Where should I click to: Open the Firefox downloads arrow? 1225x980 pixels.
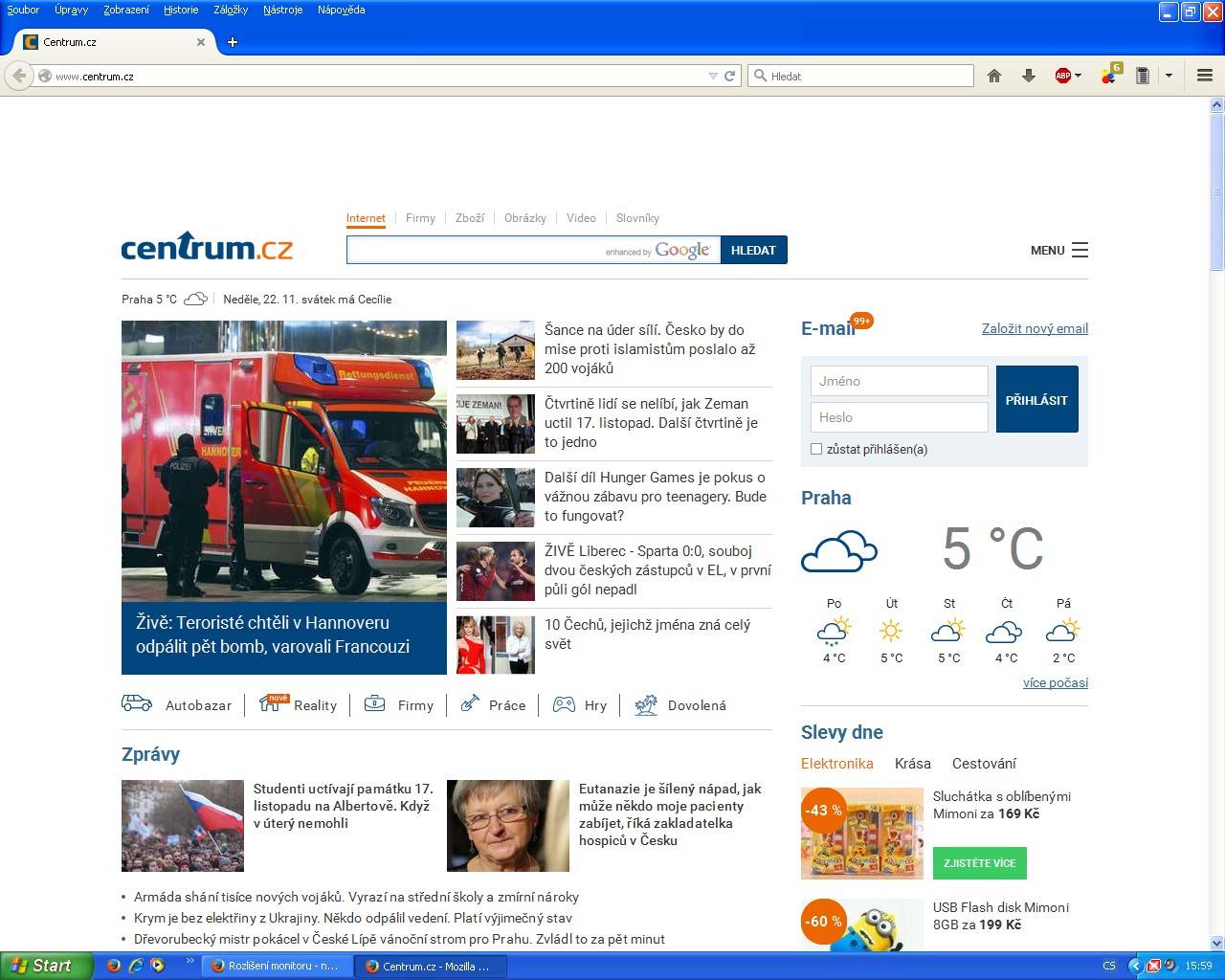coord(1029,76)
